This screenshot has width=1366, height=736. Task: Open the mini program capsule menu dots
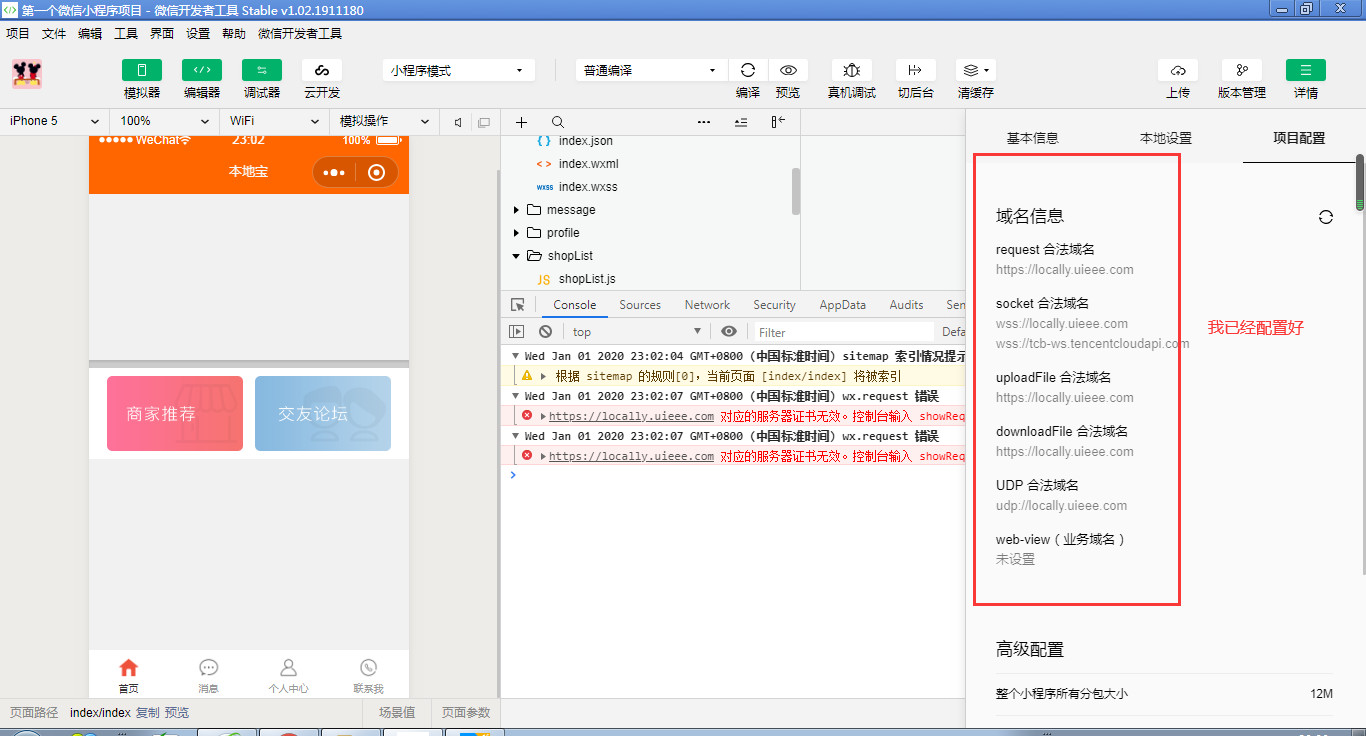(x=334, y=172)
